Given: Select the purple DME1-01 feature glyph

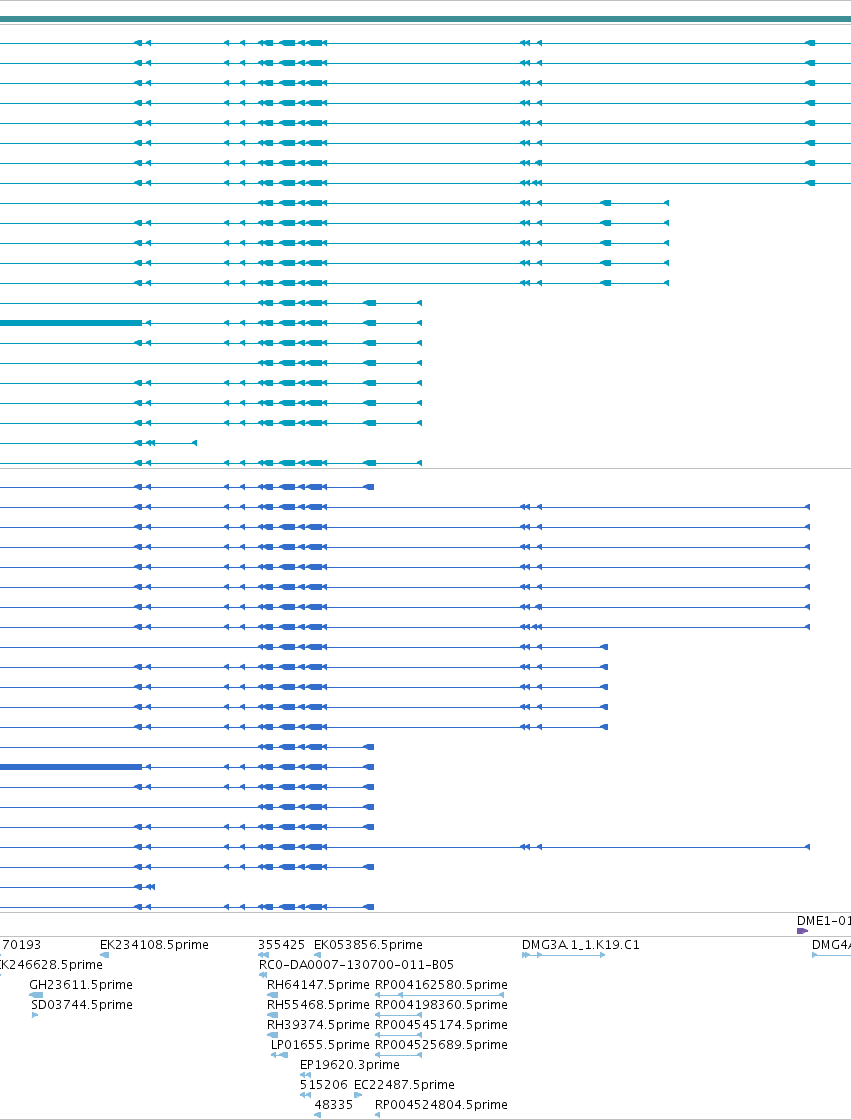Looking at the screenshot, I should (x=802, y=931).
